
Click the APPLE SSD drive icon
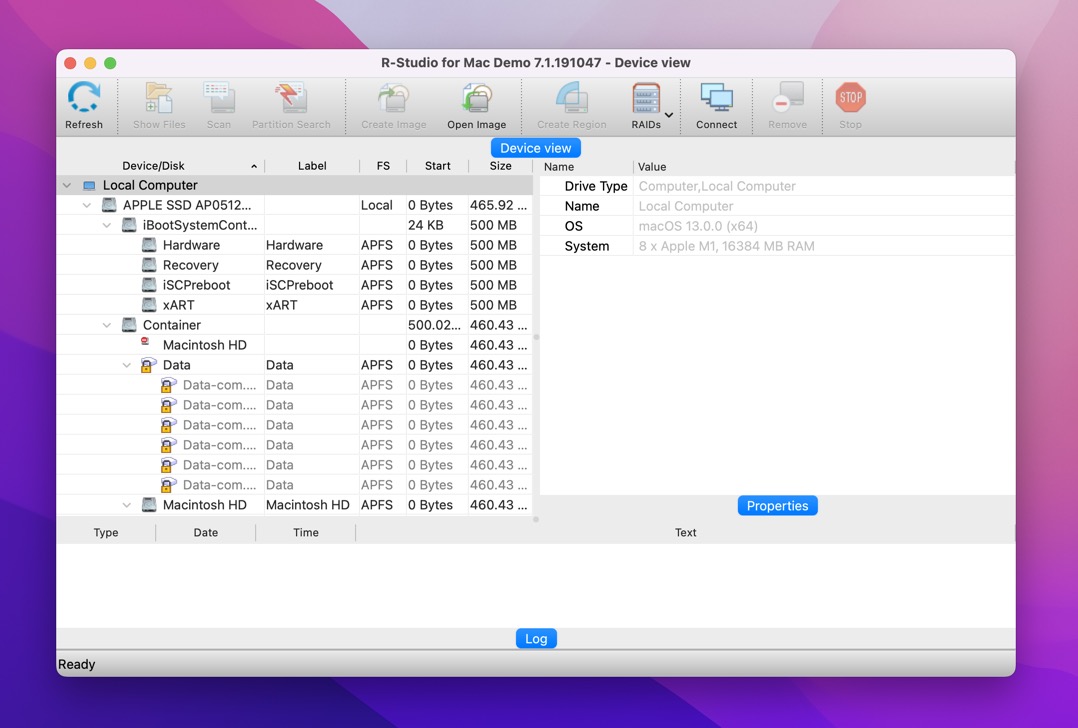point(109,205)
